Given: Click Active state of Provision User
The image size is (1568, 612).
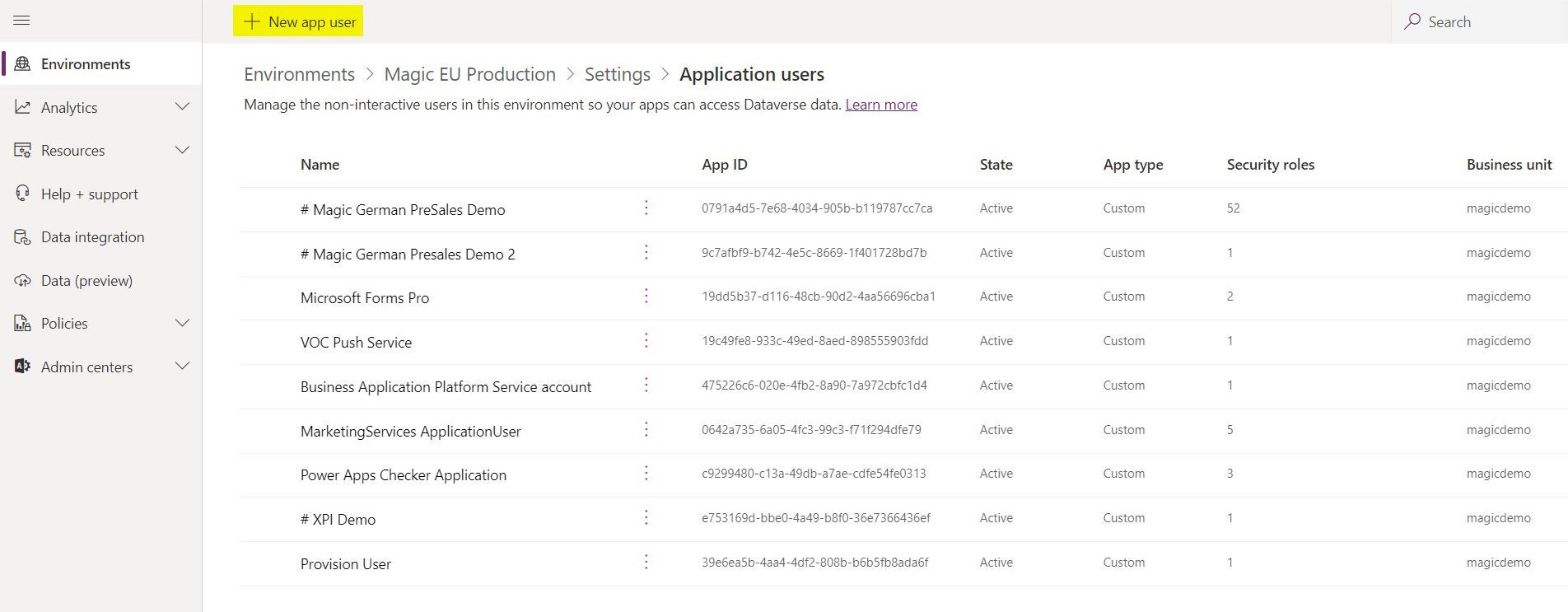Looking at the screenshot, I should coord(996,563).
